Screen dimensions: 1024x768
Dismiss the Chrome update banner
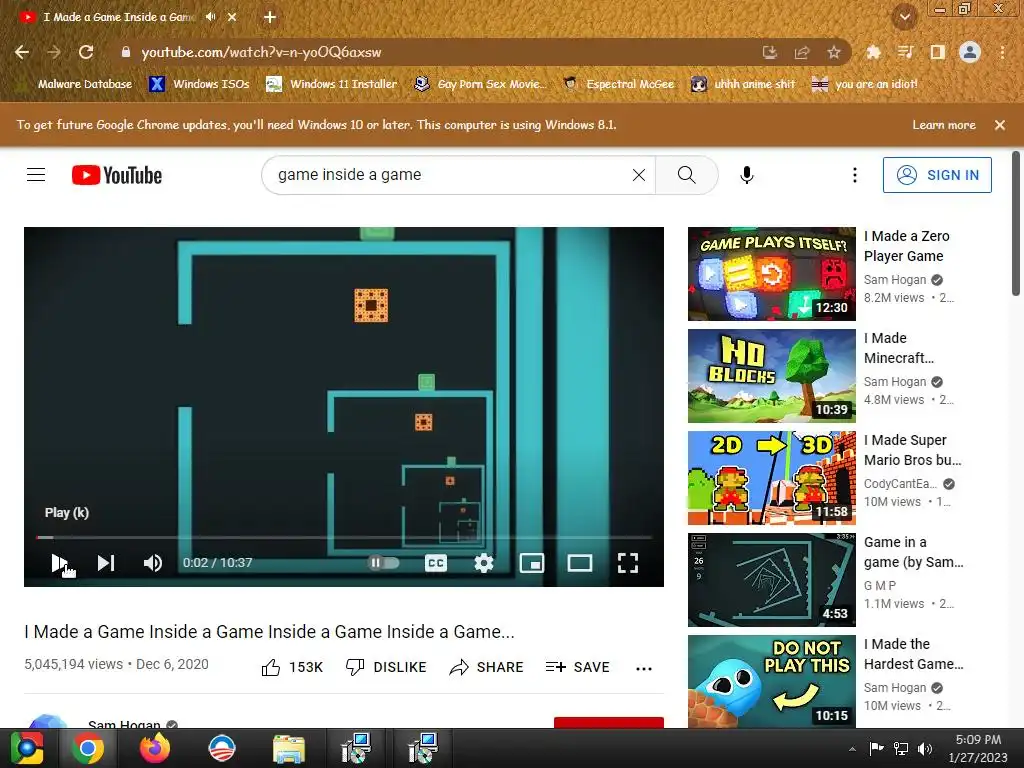999,125
